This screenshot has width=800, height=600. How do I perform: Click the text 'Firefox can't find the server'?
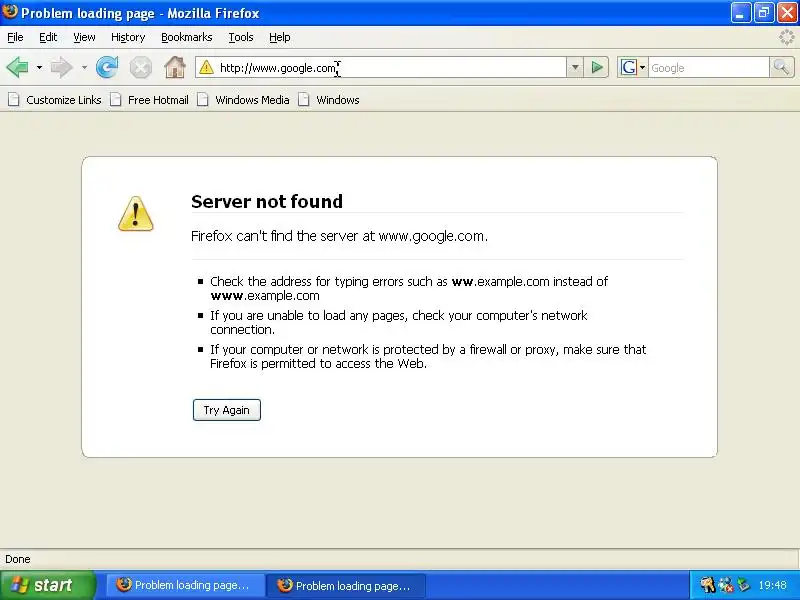(274, 236)
